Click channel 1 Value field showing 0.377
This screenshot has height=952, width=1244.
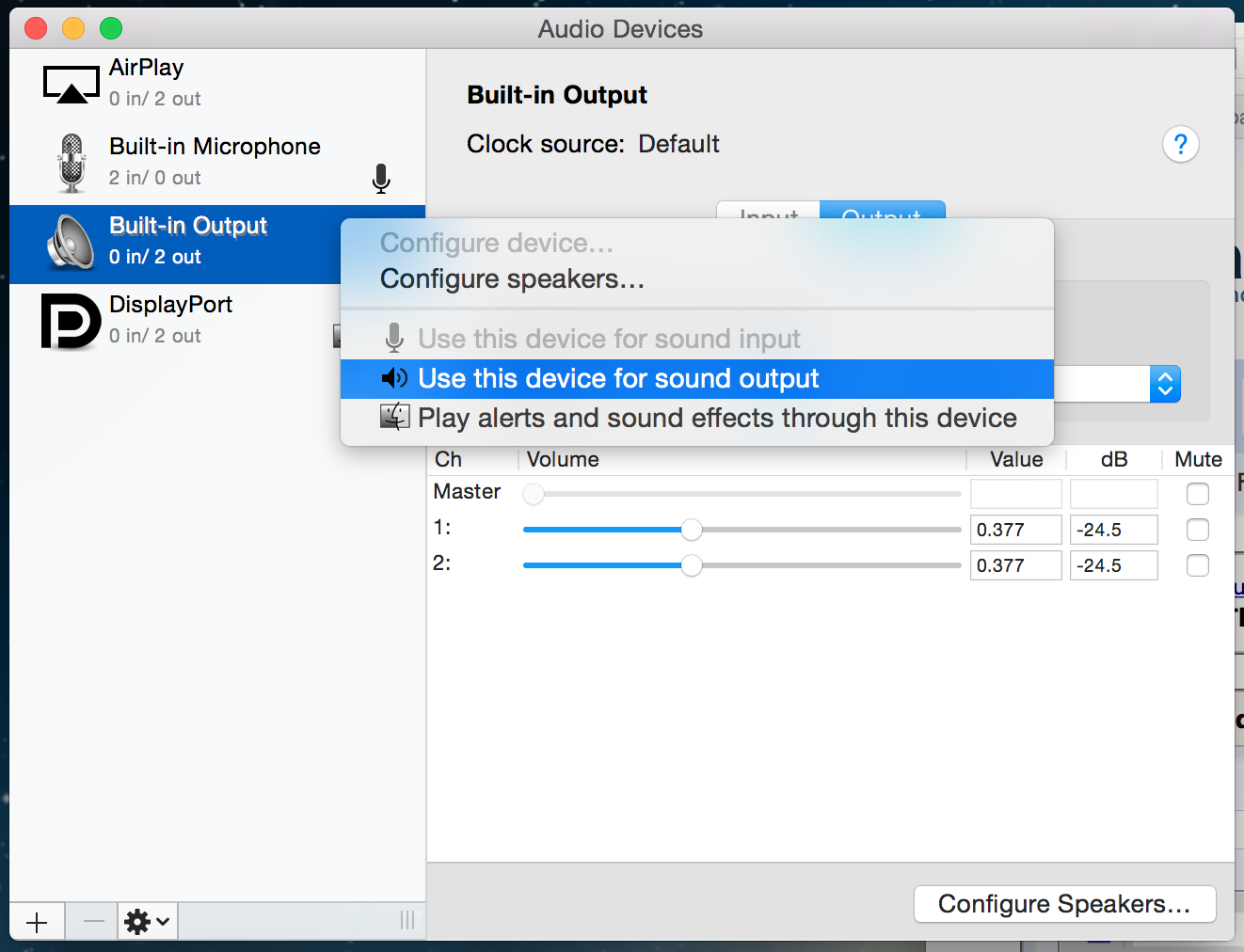[1016, 530]
